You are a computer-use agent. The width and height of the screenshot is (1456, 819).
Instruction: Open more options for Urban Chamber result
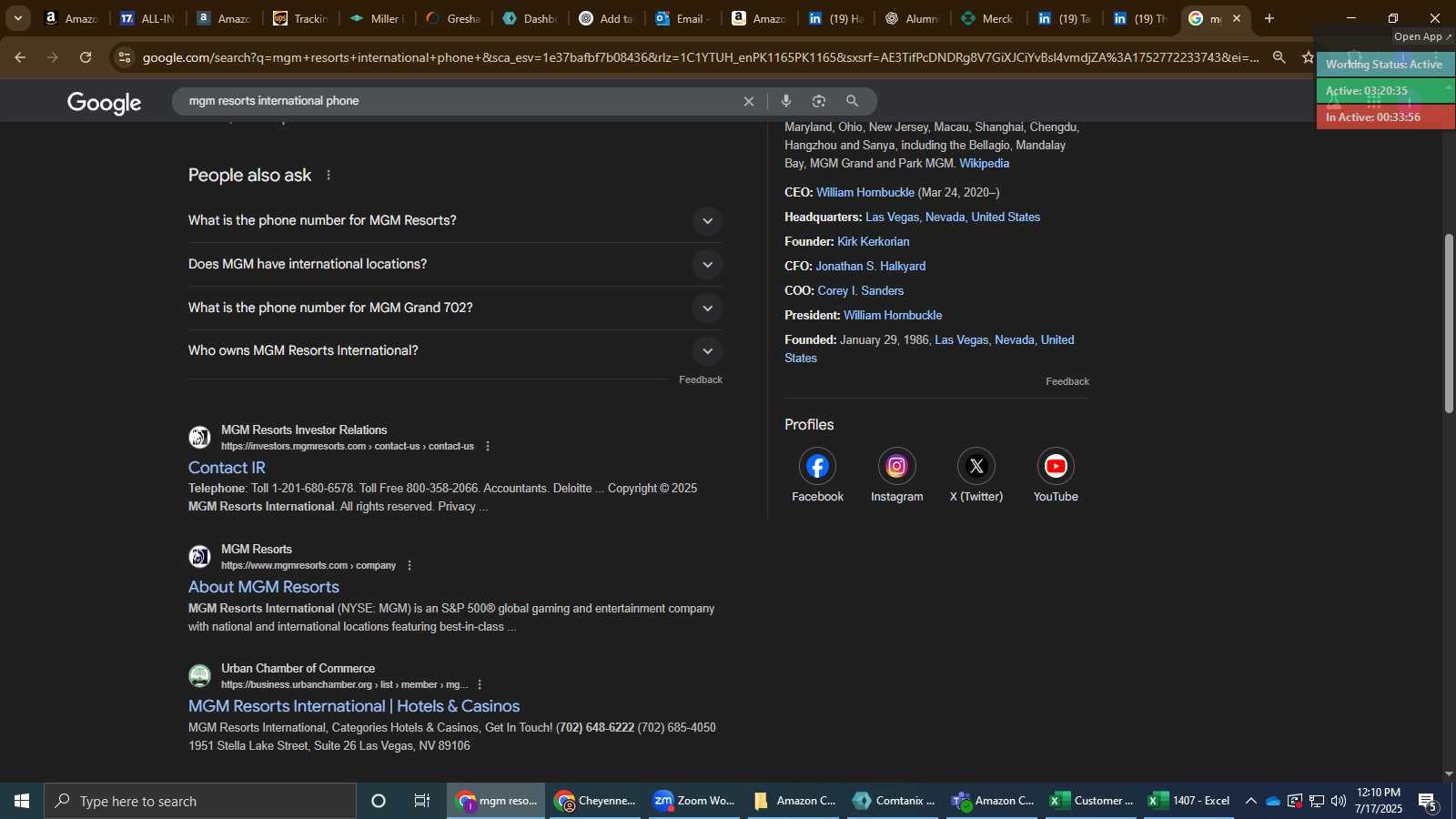[x=480, y=684]
